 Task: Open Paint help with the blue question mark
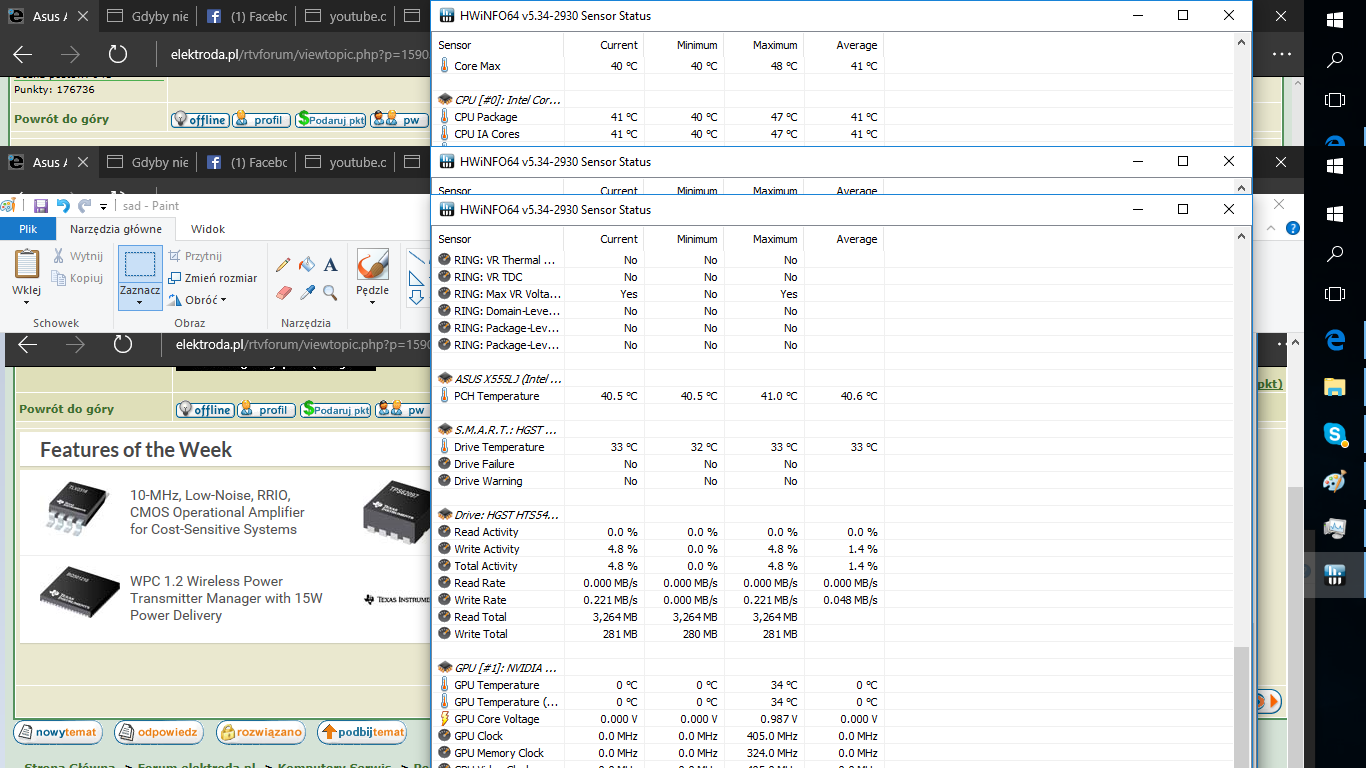1293,229
